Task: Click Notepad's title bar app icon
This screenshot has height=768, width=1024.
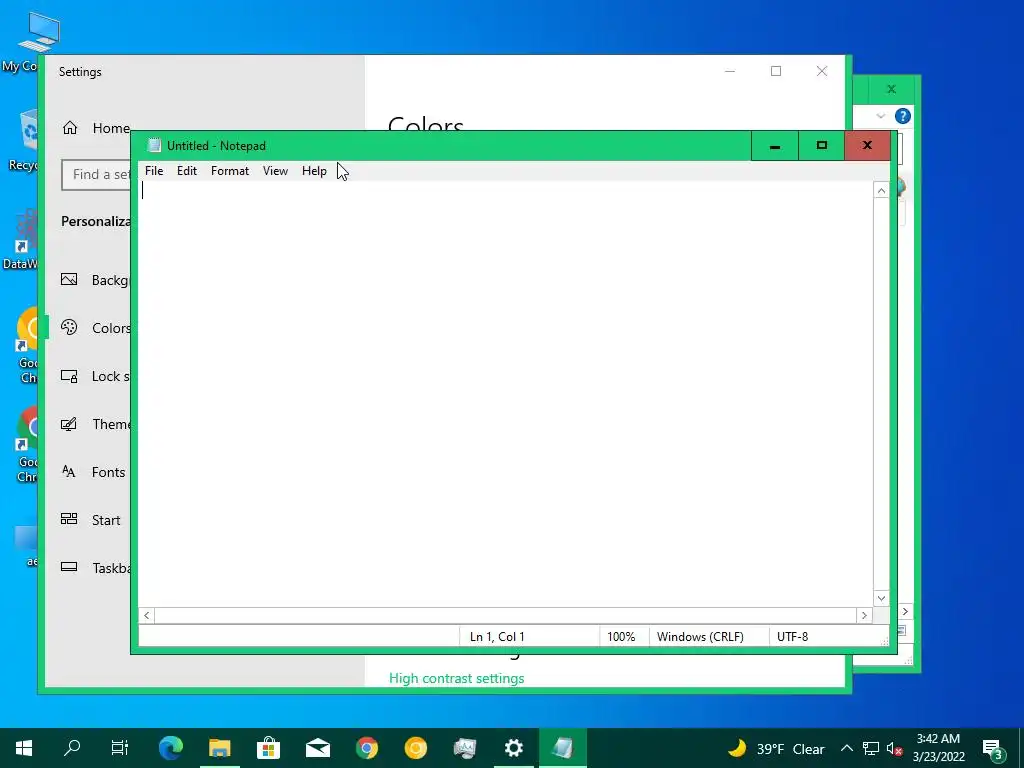Action: pyautogui.click(x=154, y=146)
